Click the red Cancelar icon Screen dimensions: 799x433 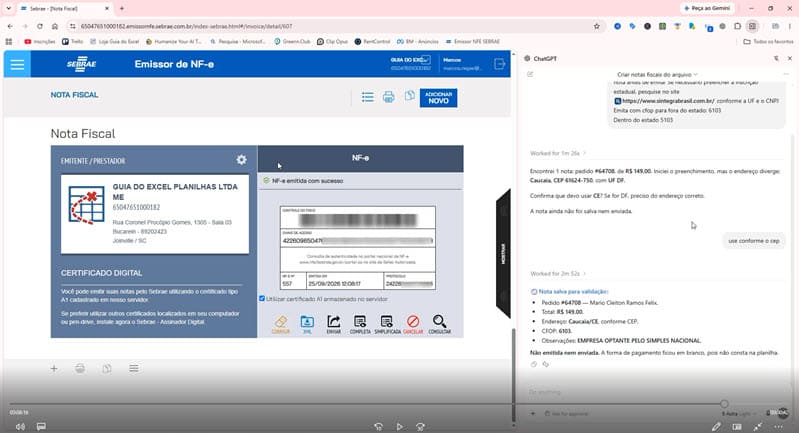coord(413,324)
